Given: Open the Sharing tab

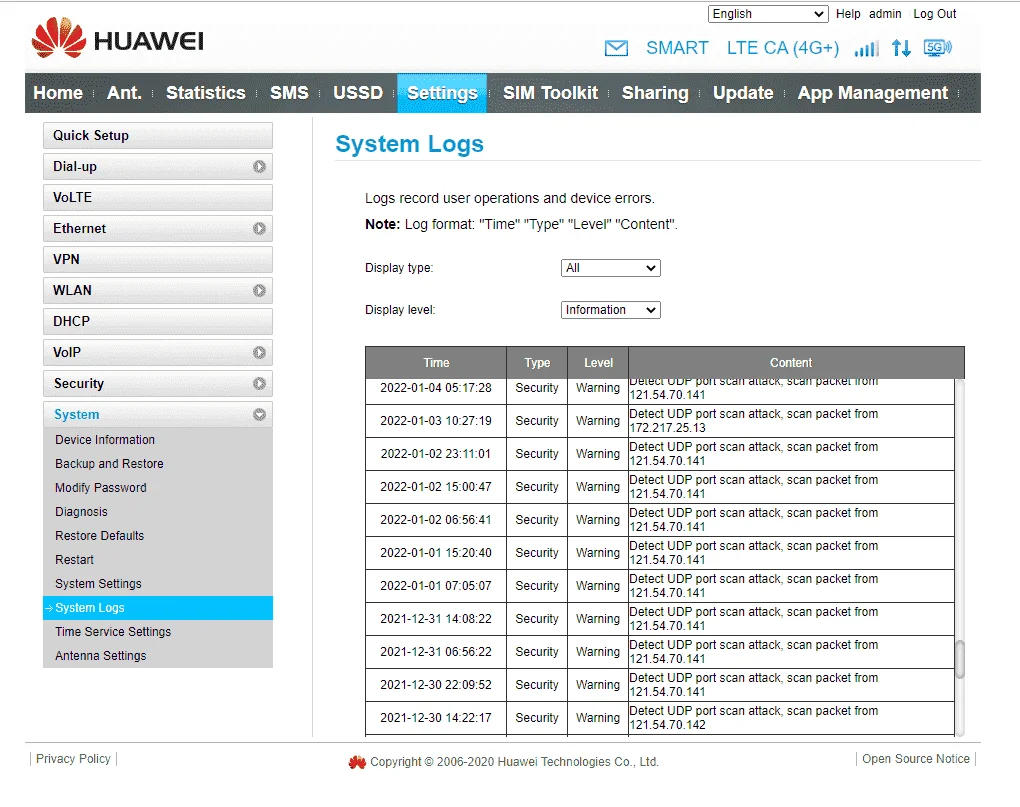Looking at the screenshot, I should click(x=654, y=92).
